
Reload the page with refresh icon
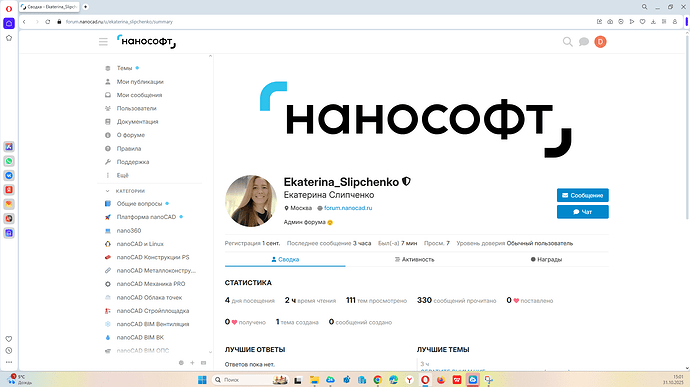48,22
